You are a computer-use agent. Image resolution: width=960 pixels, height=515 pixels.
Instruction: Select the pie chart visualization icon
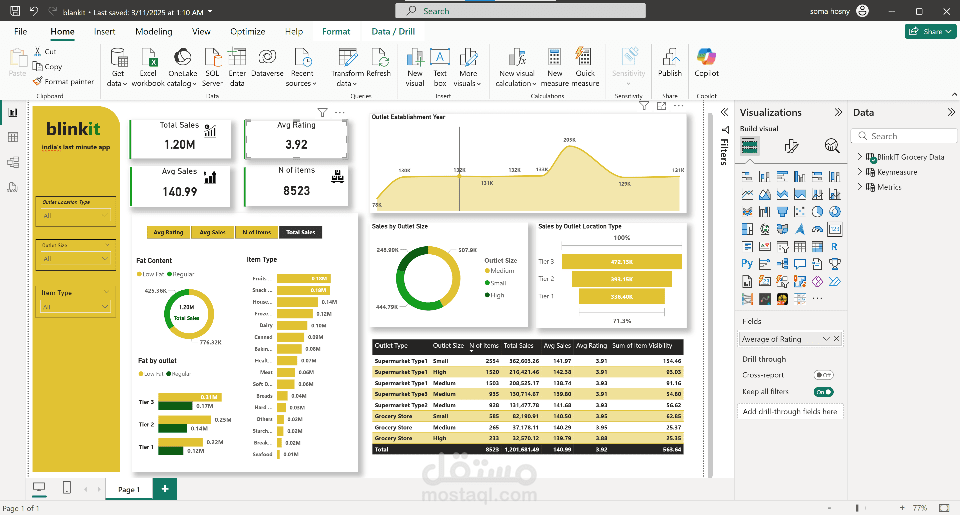817,212
